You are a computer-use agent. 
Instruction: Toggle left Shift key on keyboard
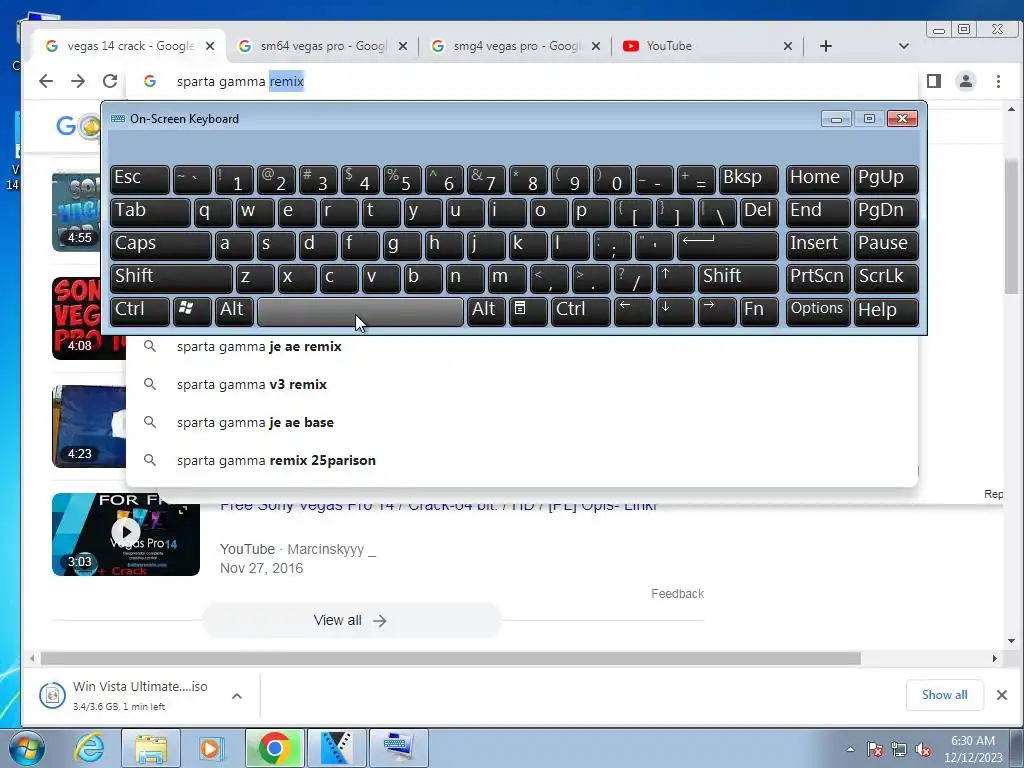click(x=171, y=278)
